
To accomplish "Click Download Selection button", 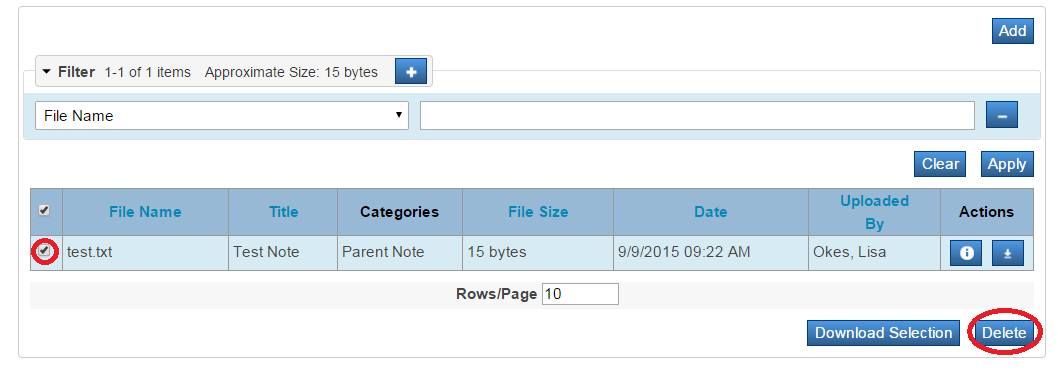I will pos(883,333).
